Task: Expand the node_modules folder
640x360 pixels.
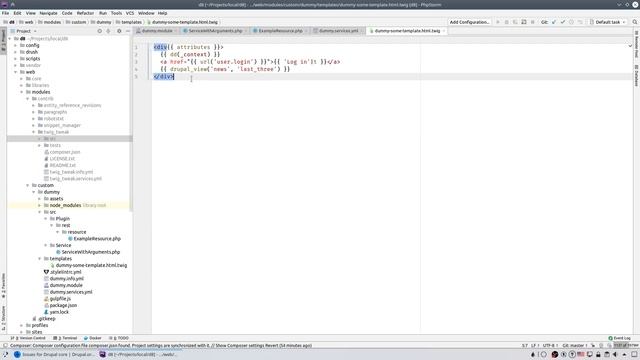Action: tap(40, 205)
